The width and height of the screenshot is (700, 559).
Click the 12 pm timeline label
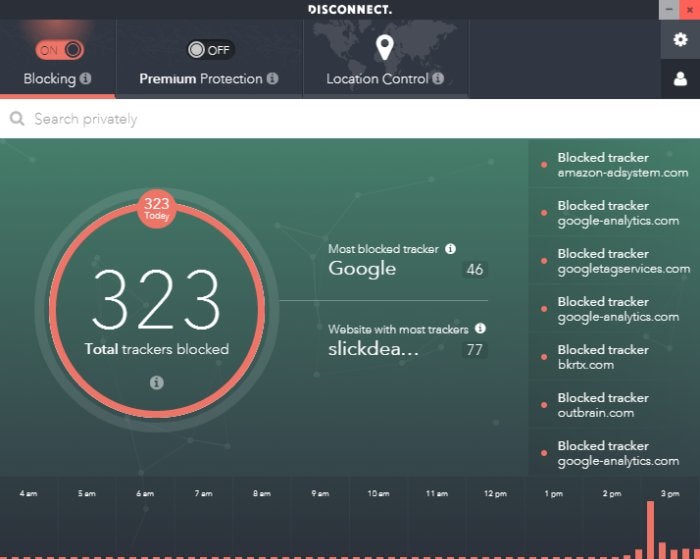[495, 493]
